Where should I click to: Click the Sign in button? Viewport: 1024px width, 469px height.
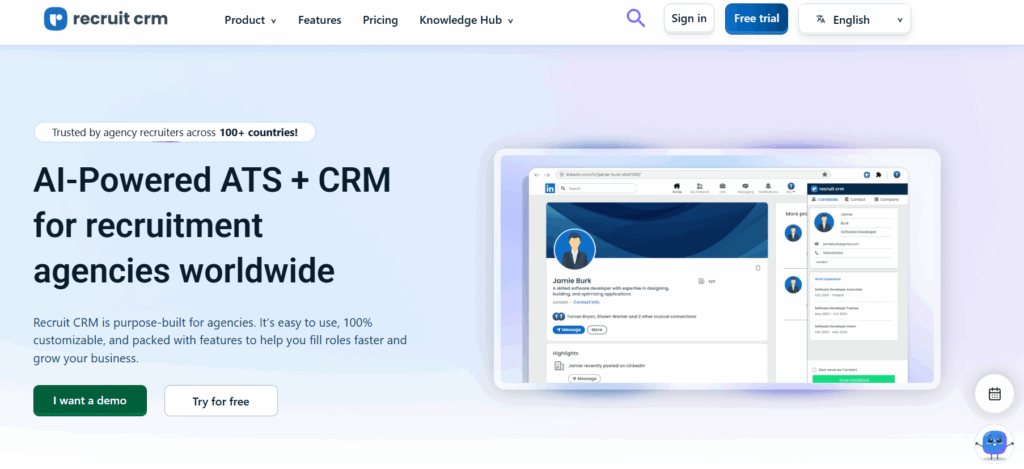tap(689, 18)
